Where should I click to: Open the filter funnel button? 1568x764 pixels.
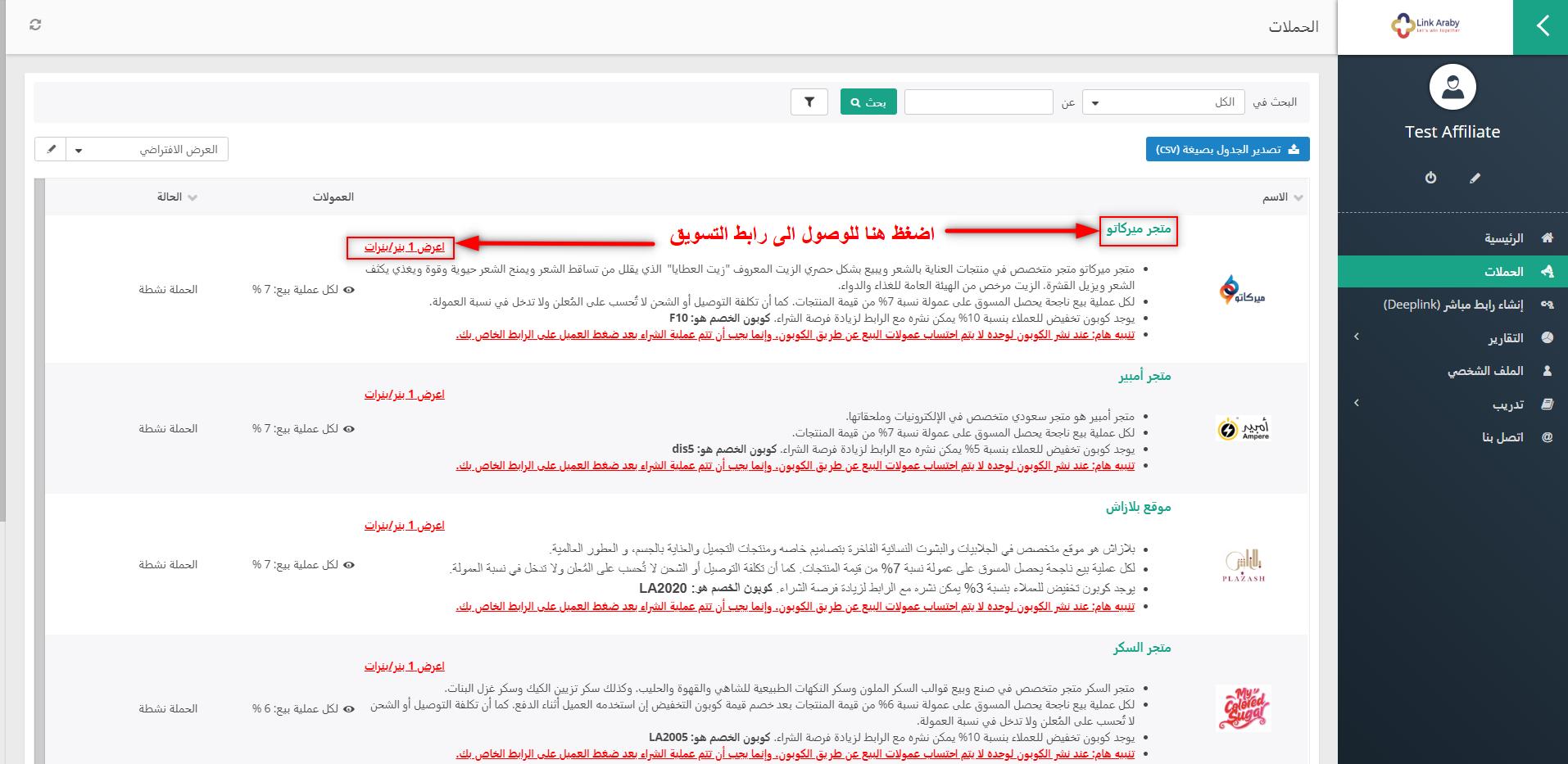click(809, 102)
